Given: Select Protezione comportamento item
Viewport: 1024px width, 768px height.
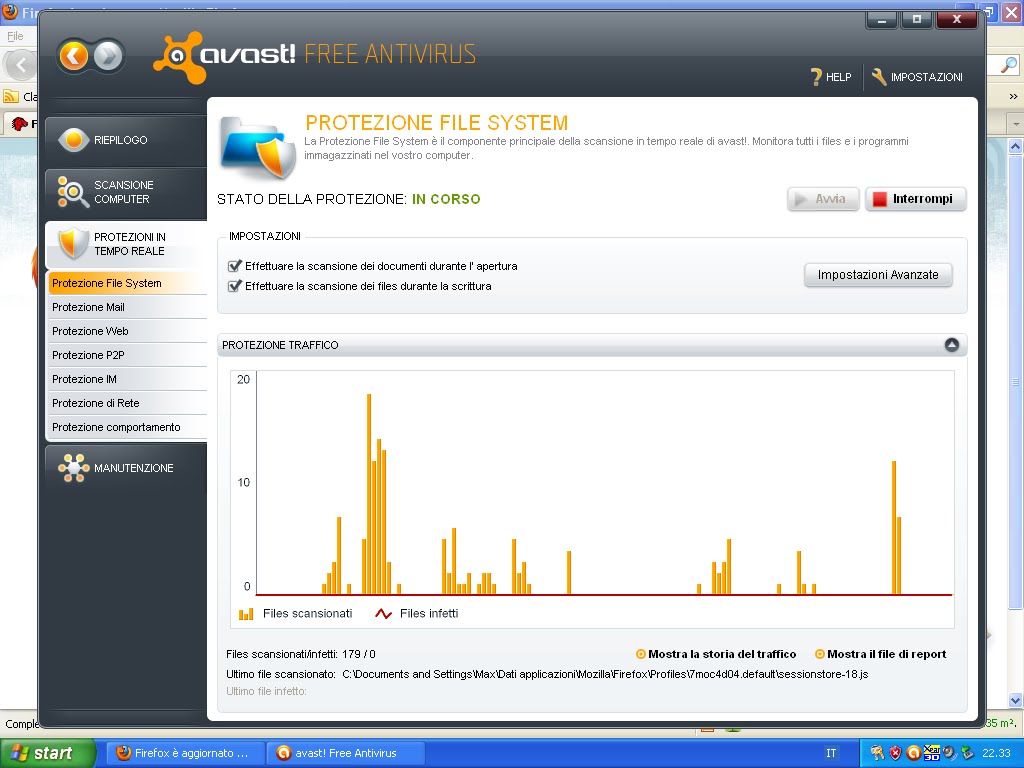Looking at the screenshot, I should (x=127, y=427).
